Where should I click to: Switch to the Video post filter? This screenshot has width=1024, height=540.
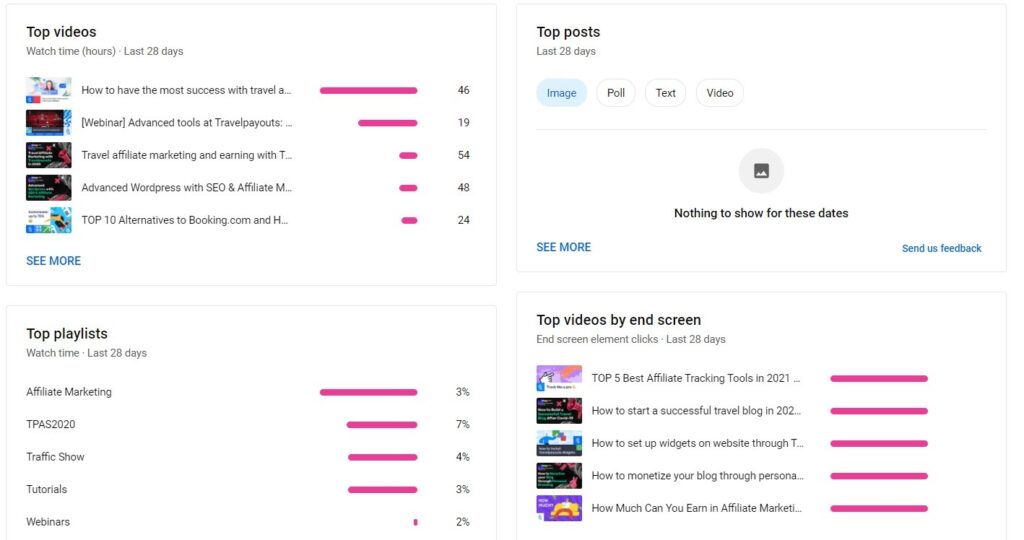(720, 93)
